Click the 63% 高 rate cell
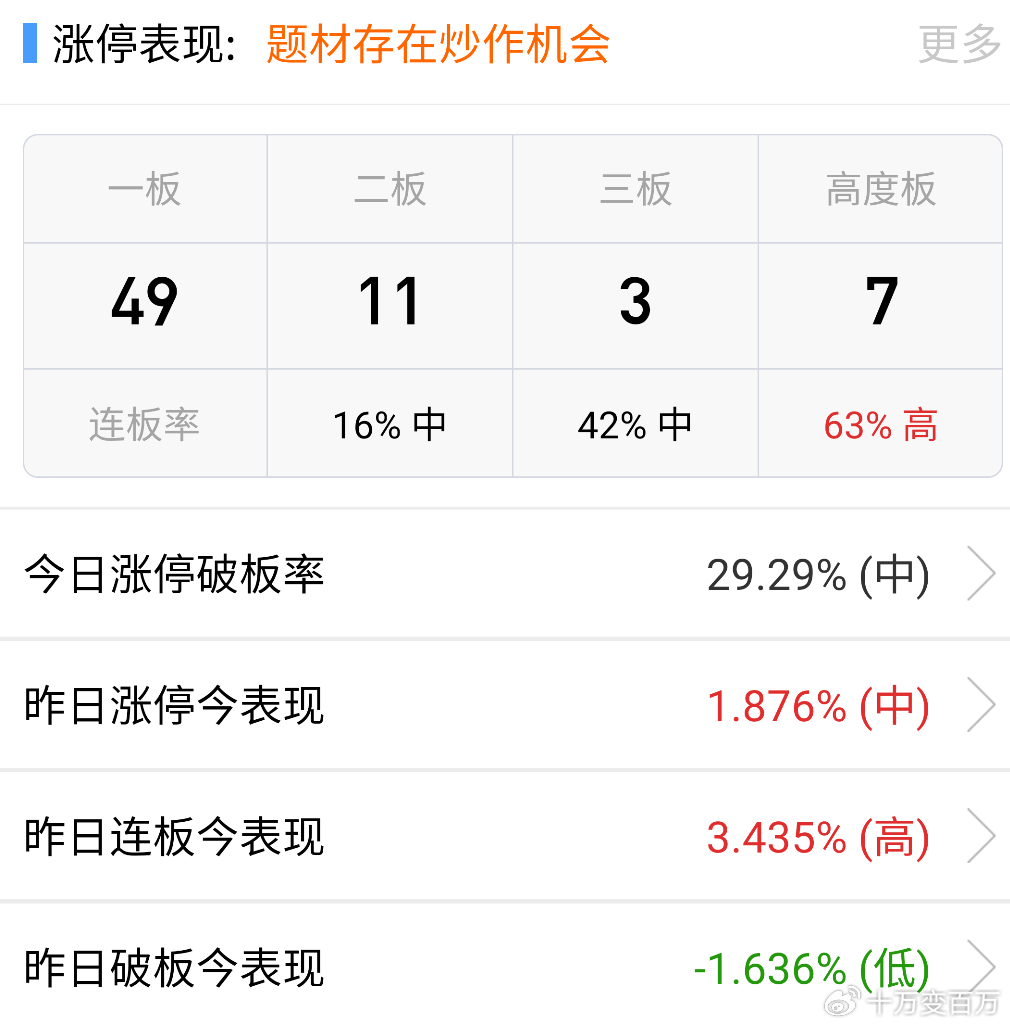1010x1026 pixels. (881, 426)
